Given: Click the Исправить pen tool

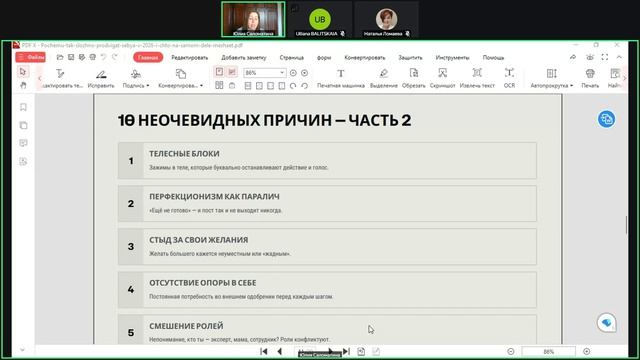Looking at the screenshot, I should (x=101, y=78).
